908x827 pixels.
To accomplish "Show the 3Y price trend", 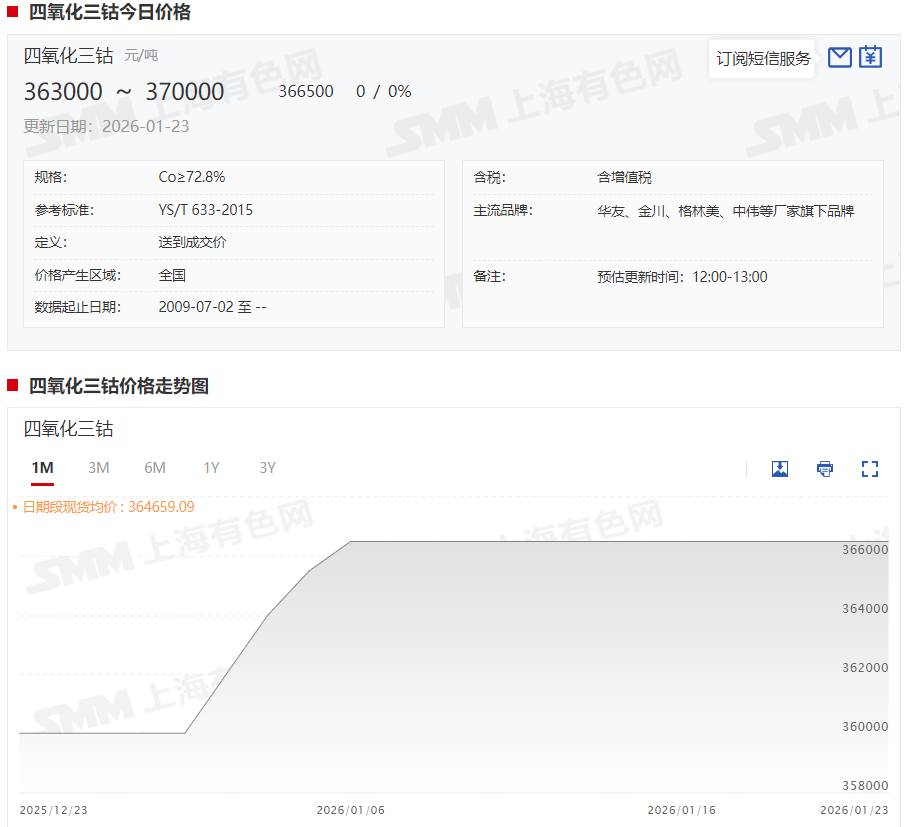I will (x=267, y=468).
